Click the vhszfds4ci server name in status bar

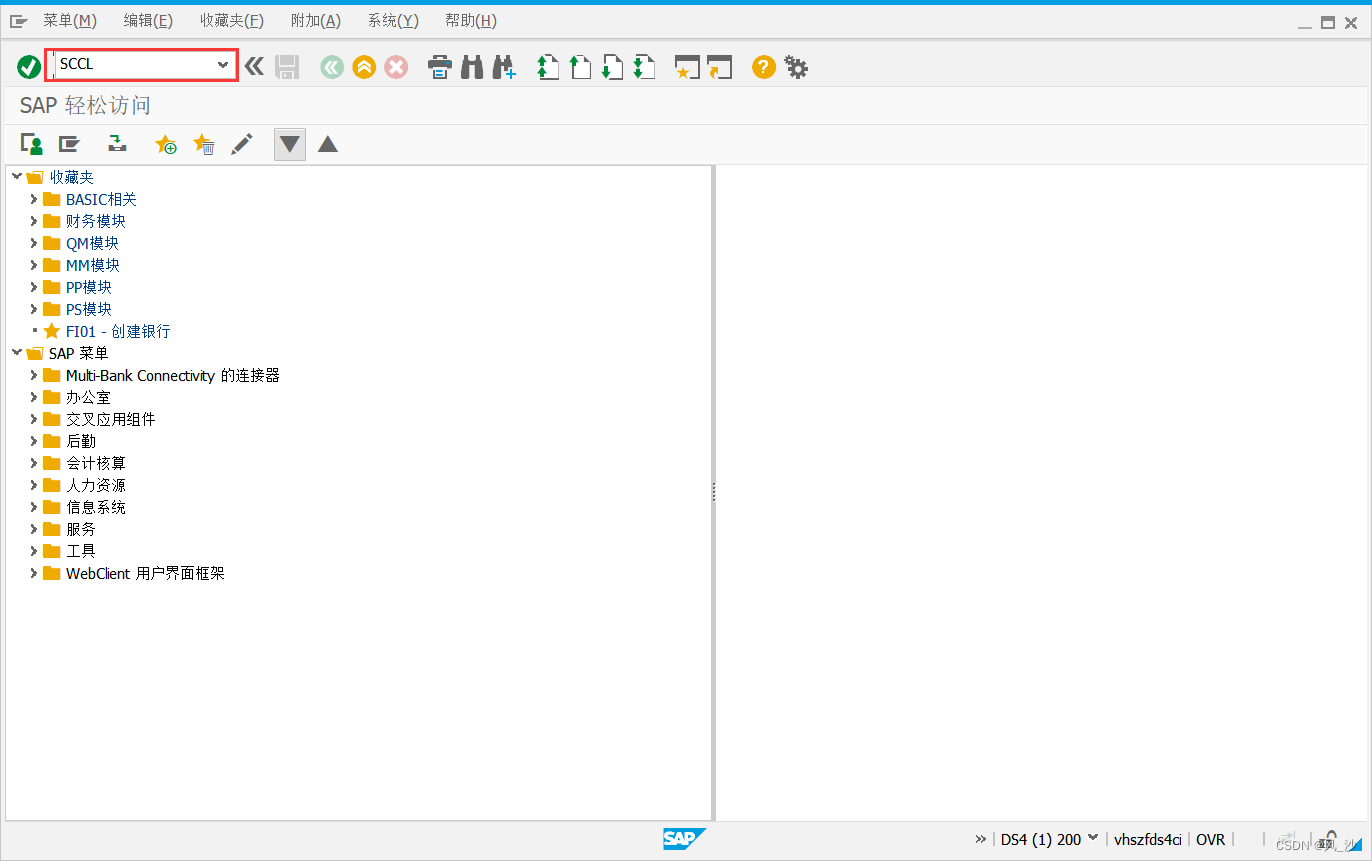pyautogui.click(x=1148, y=840)
